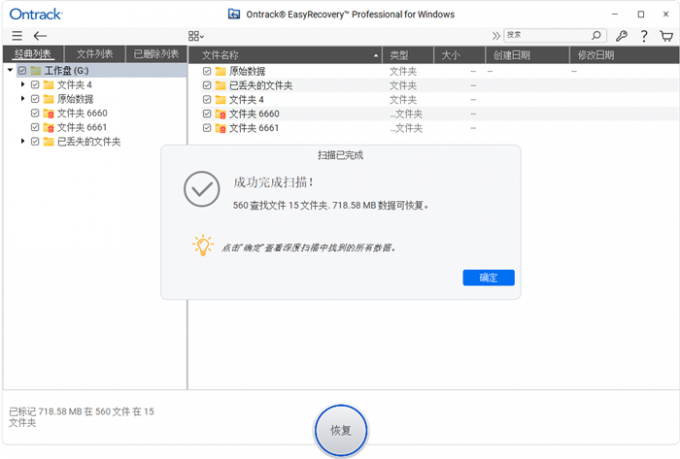Select 原始数据 folder icon in tree
Screen dimensions: 680x459
(x=49, y=99)
